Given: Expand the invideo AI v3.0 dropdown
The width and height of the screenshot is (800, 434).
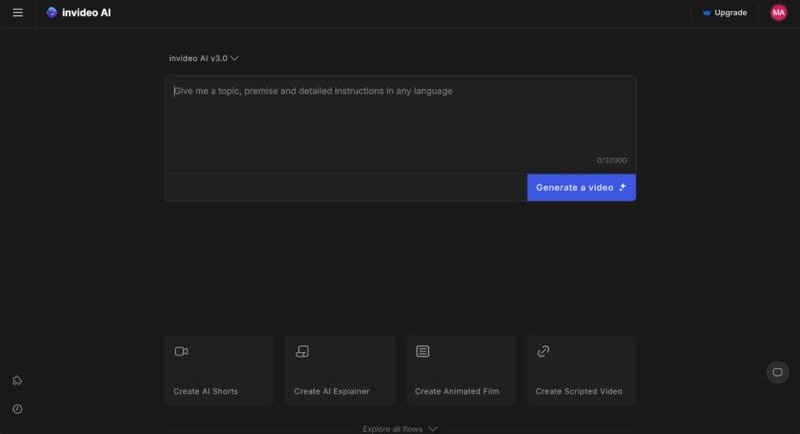Looking at the screenshot, I should point(204,58).
